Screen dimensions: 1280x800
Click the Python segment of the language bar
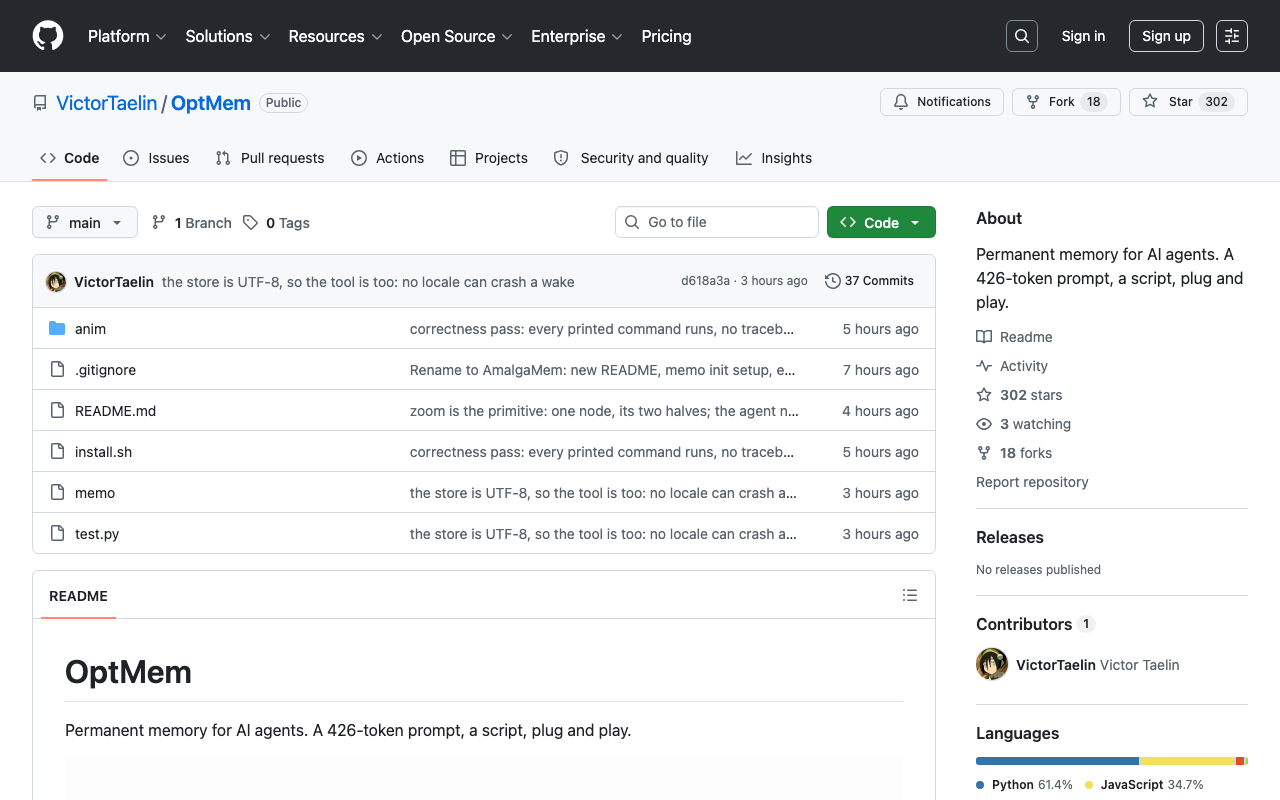pyautogui.click(x=1057, y=761)
